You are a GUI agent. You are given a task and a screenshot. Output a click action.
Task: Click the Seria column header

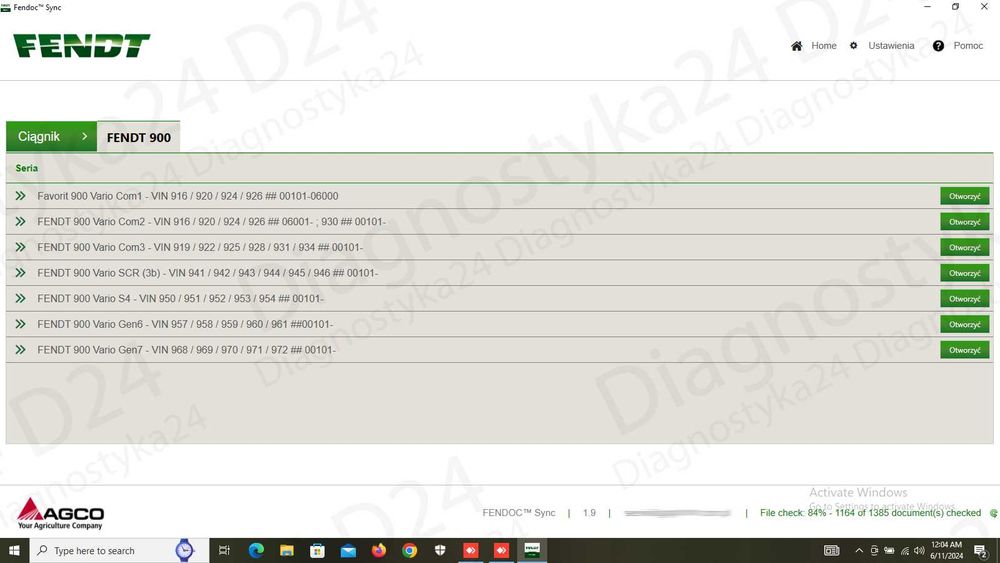tap(27, 168)
